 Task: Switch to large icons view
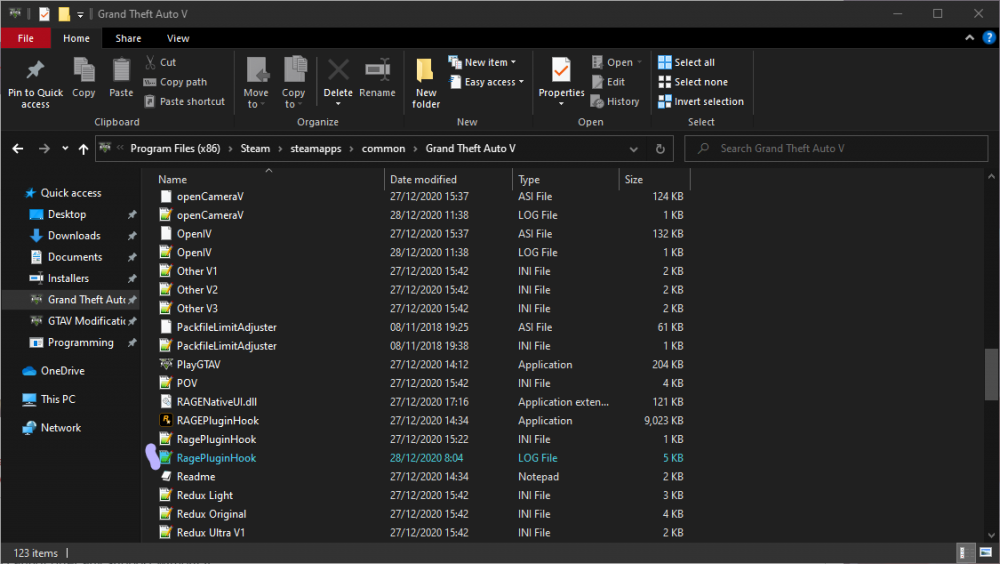click(984, 553)
